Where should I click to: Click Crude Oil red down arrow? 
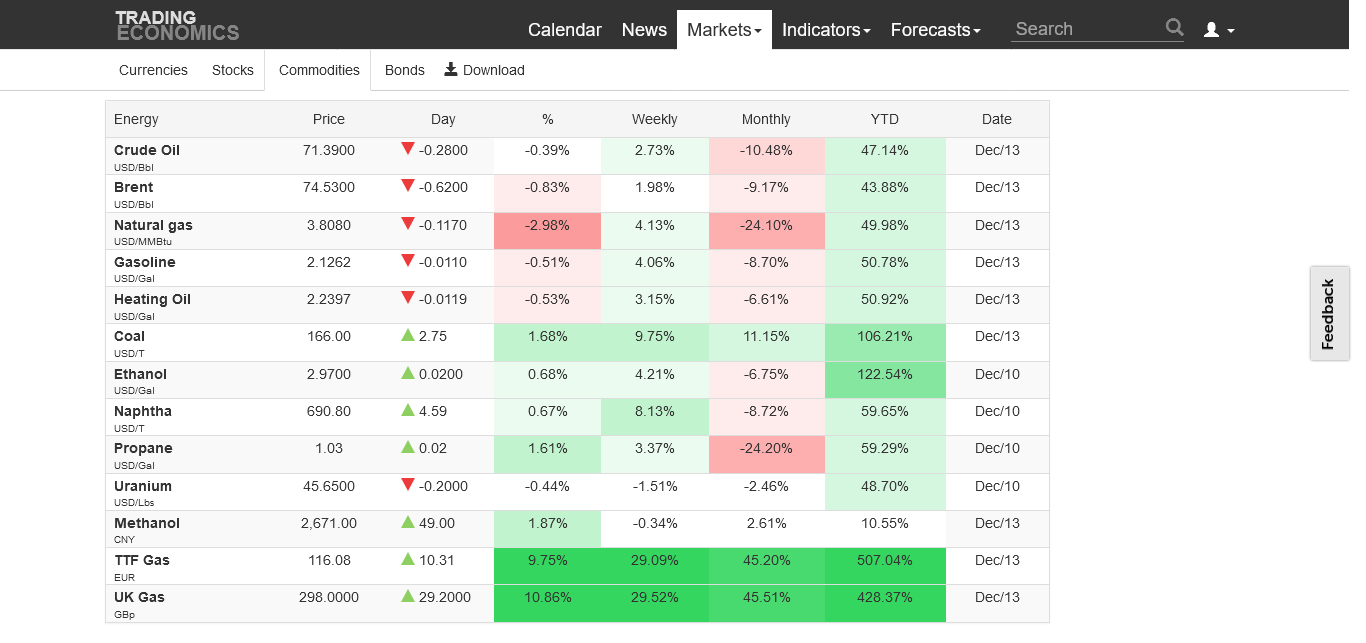click(x=407, y=149)
